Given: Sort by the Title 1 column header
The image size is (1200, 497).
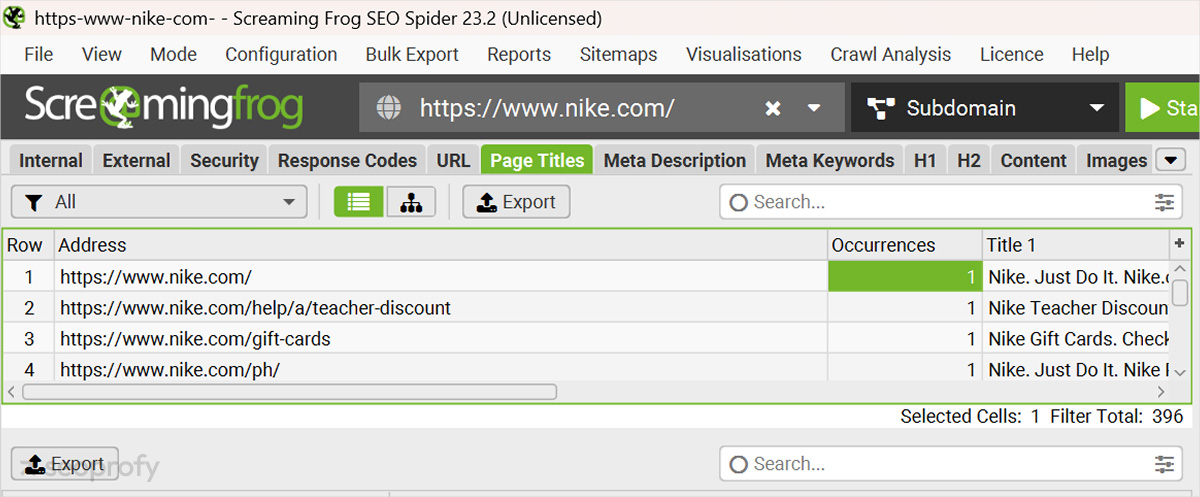Looking at the screenshot, I should [x=1076, y=245].
